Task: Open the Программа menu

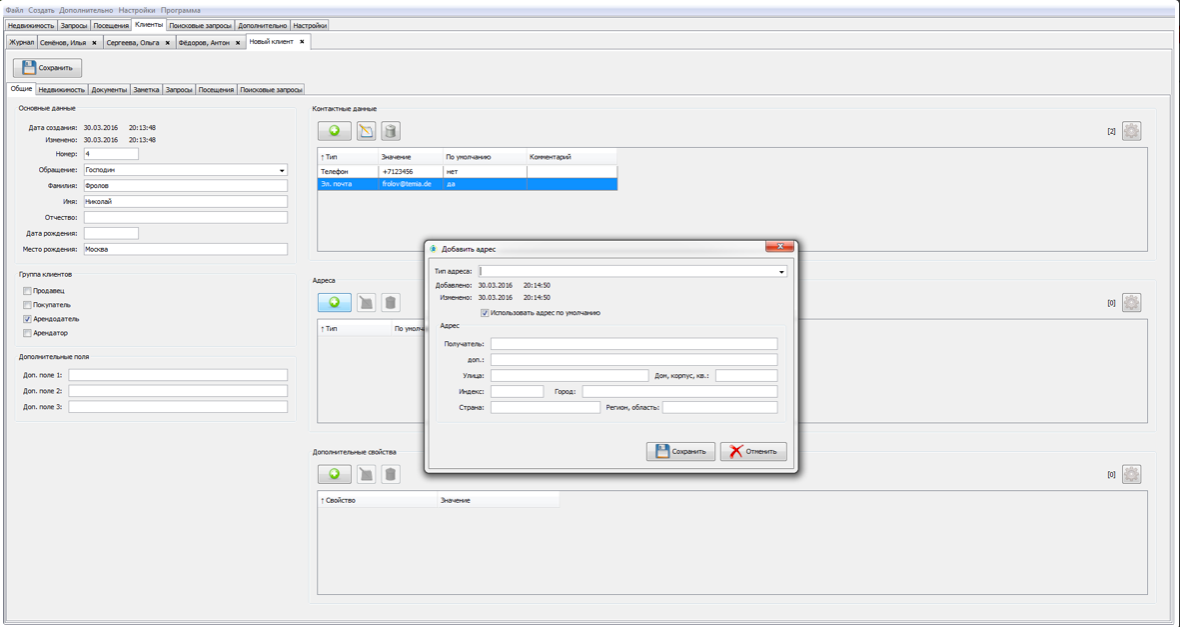Action: pyautogui.click(x=181, y=11)
